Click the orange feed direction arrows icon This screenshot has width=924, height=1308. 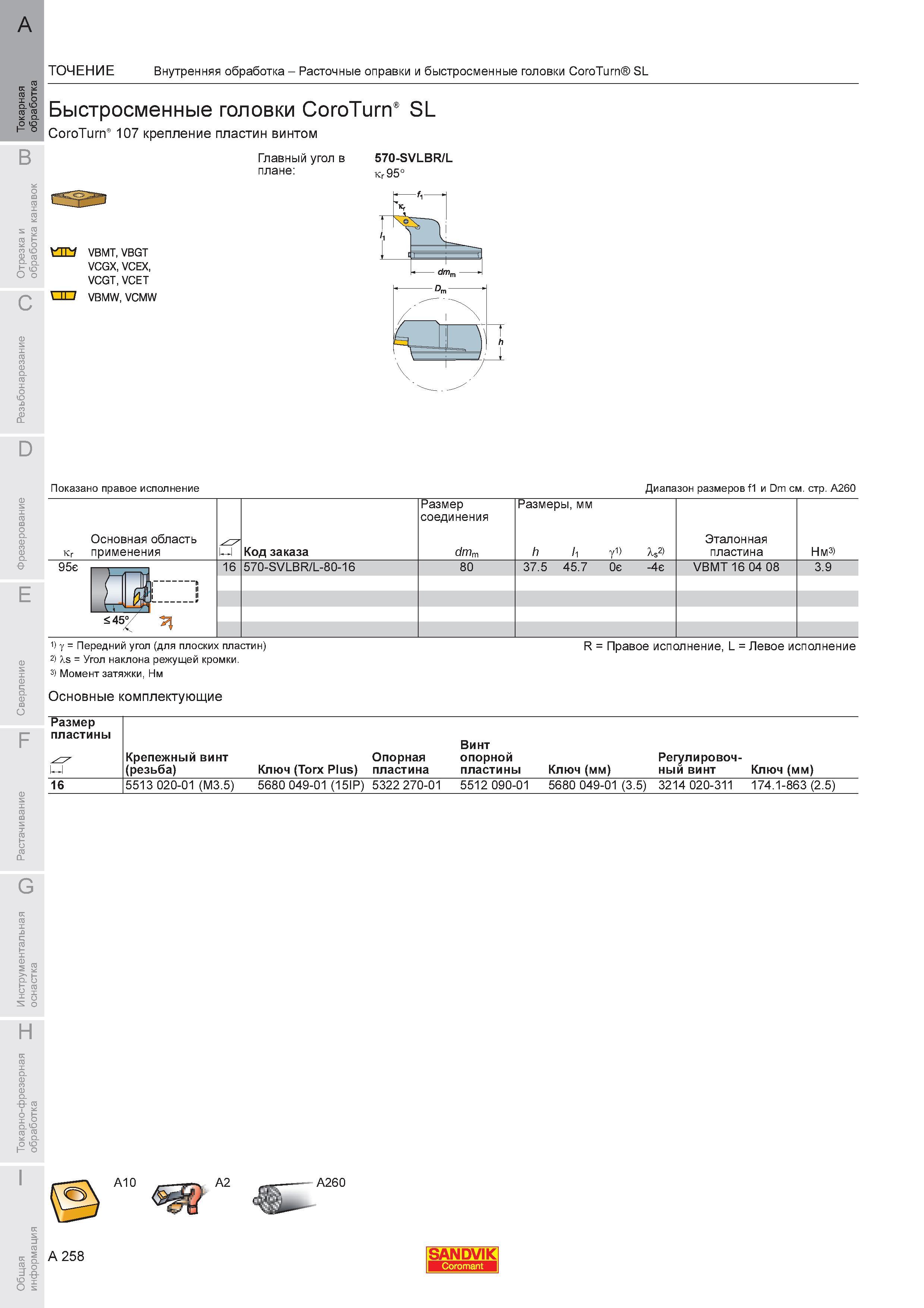[x=166, y=622]
